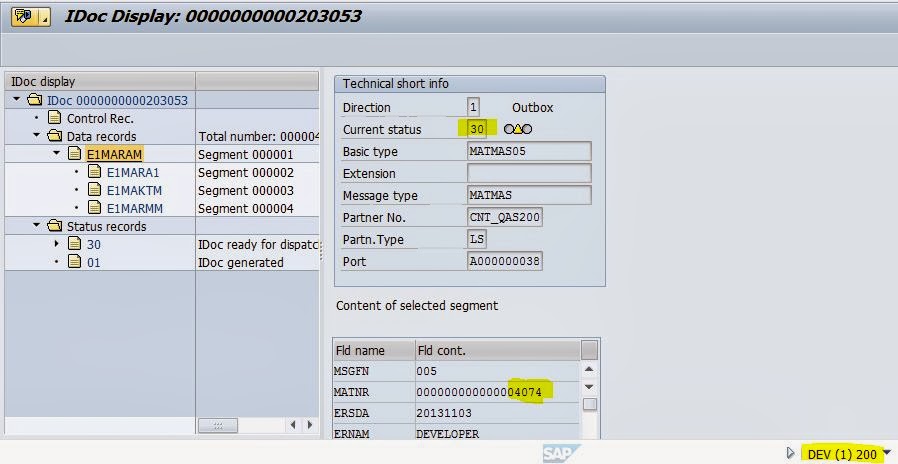Image resolution: width=898 pixels, height=464 pixels.
Task: Click segment table scroll up arrow
Action: tap(589, 369)
